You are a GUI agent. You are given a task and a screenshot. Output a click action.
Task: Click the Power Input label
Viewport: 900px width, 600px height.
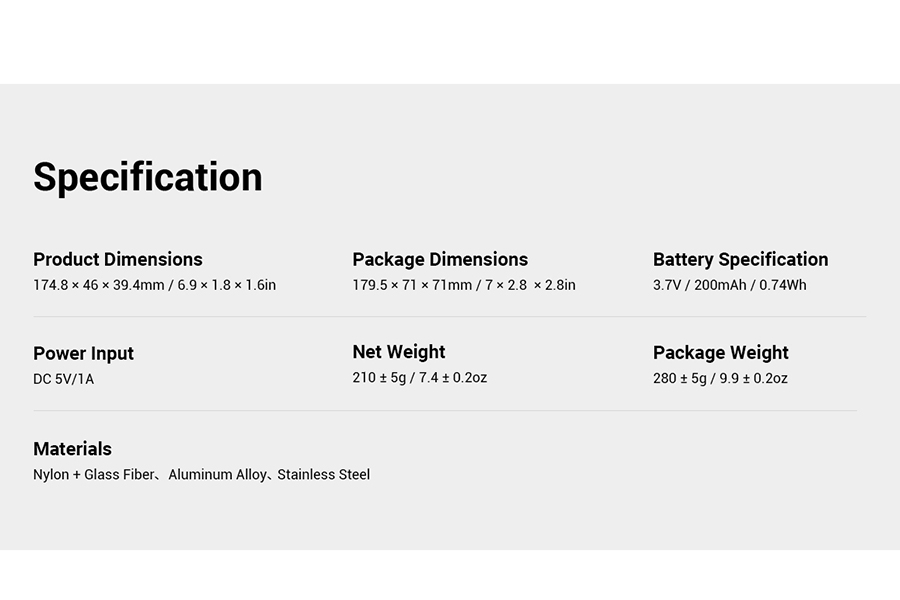(x=83, y=353)
